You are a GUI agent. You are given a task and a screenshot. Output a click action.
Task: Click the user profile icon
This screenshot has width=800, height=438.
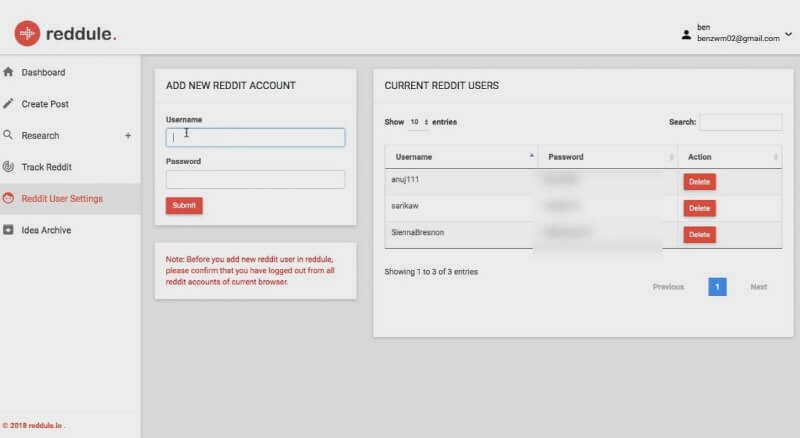tap(686, 35)
